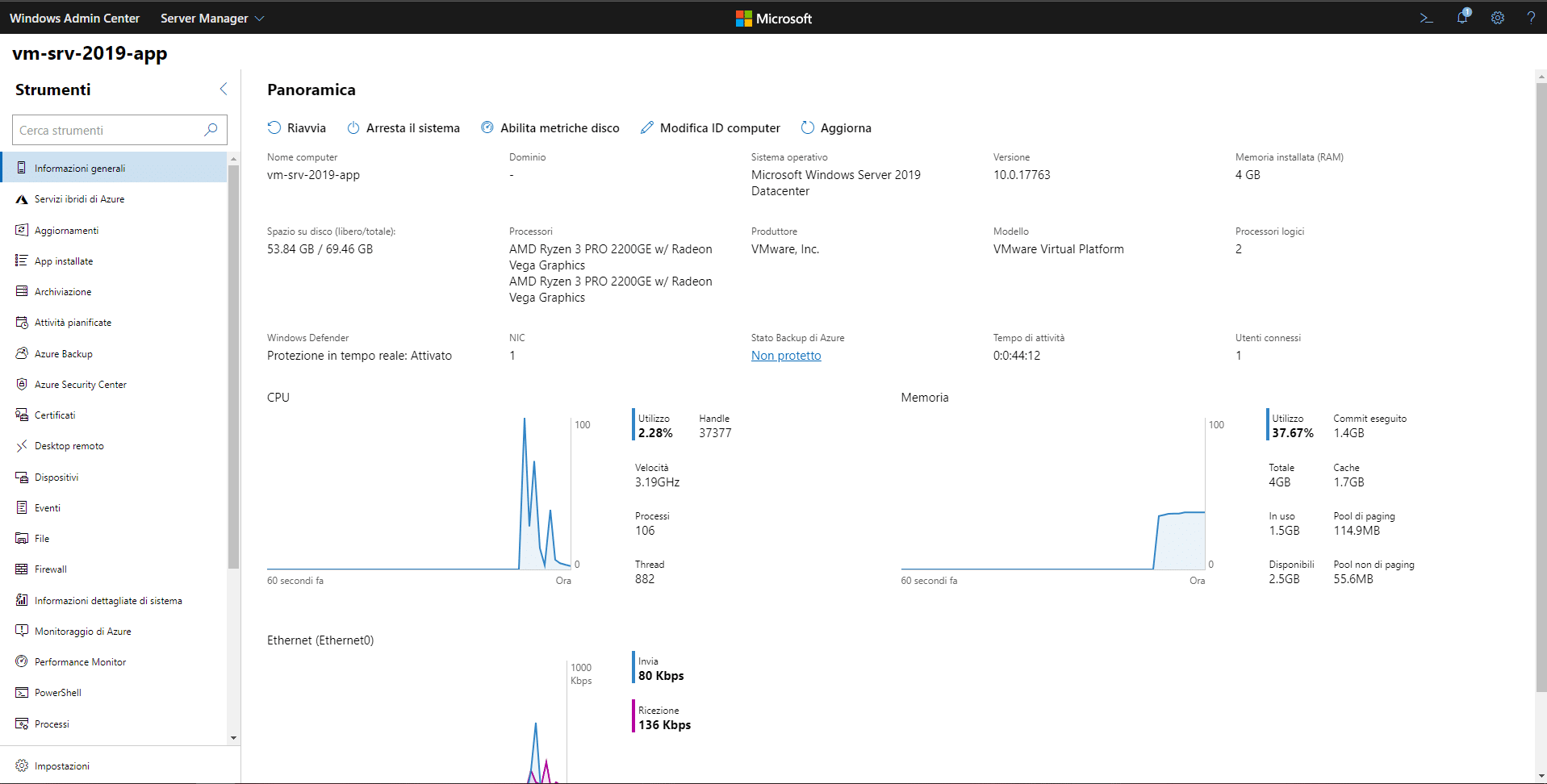Open App installate tool
The image size is (1547, 784).
tap(114, 261)
